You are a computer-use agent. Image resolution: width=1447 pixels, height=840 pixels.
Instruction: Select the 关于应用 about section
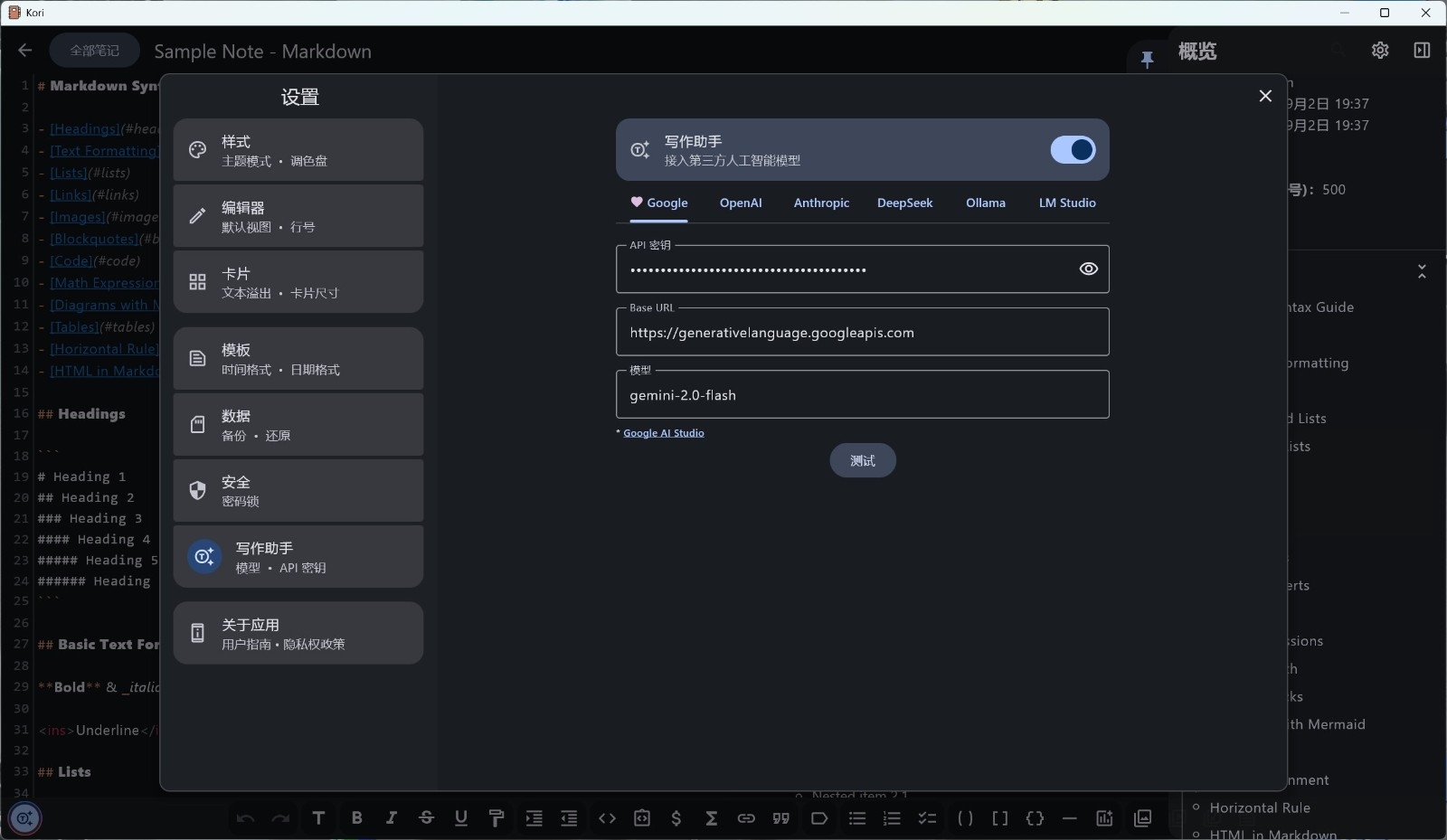tap(298, 634)
